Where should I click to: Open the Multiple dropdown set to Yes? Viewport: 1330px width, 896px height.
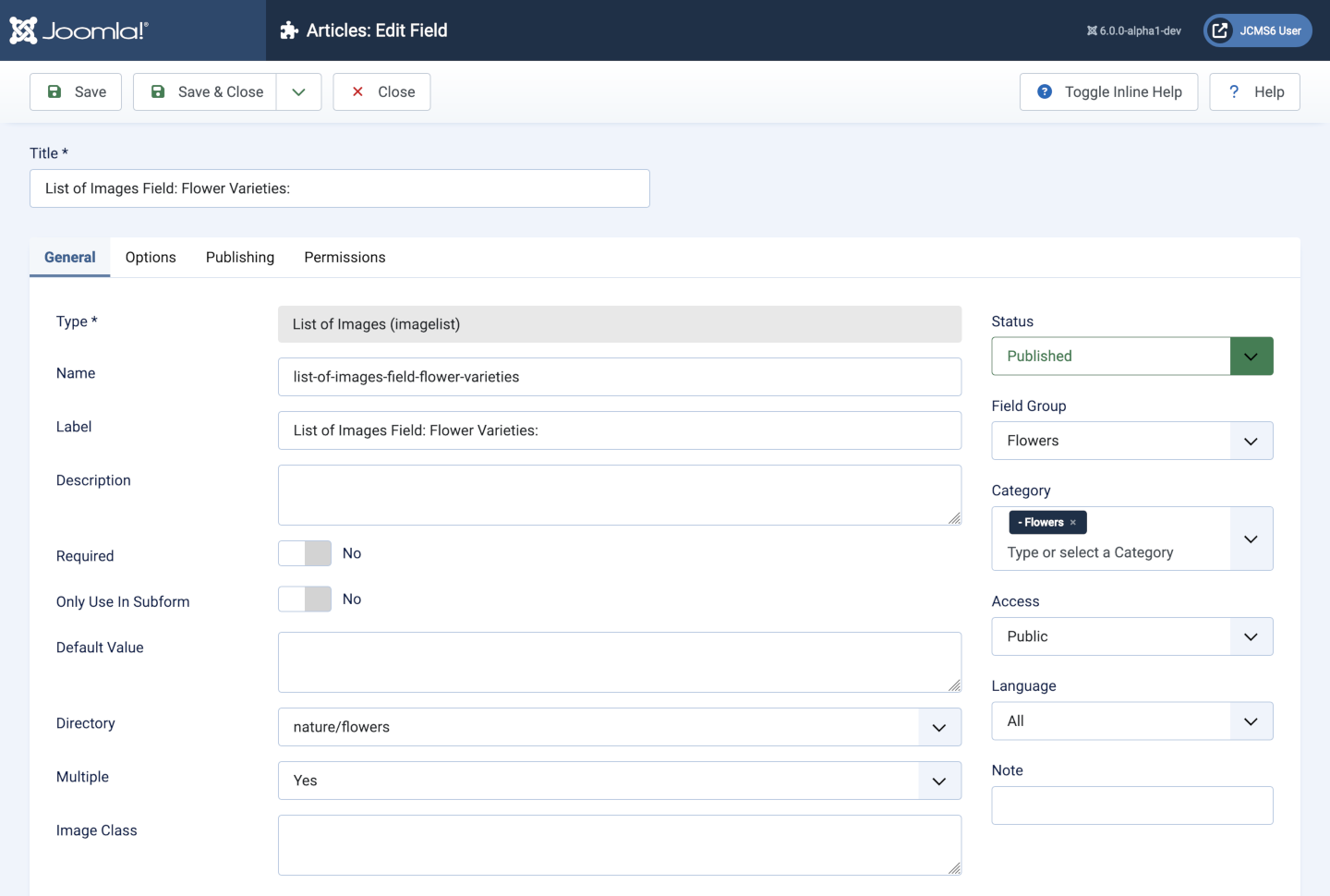619,781
